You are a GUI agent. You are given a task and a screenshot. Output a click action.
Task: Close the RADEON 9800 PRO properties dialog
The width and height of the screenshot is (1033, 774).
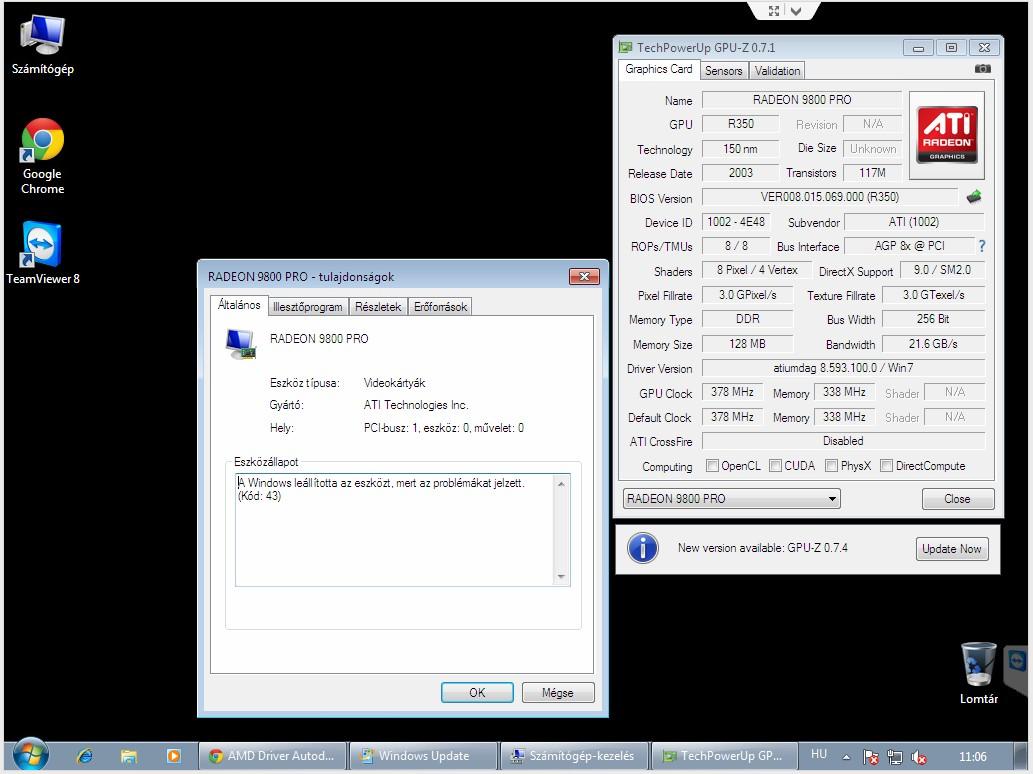(x=584, y=276)
